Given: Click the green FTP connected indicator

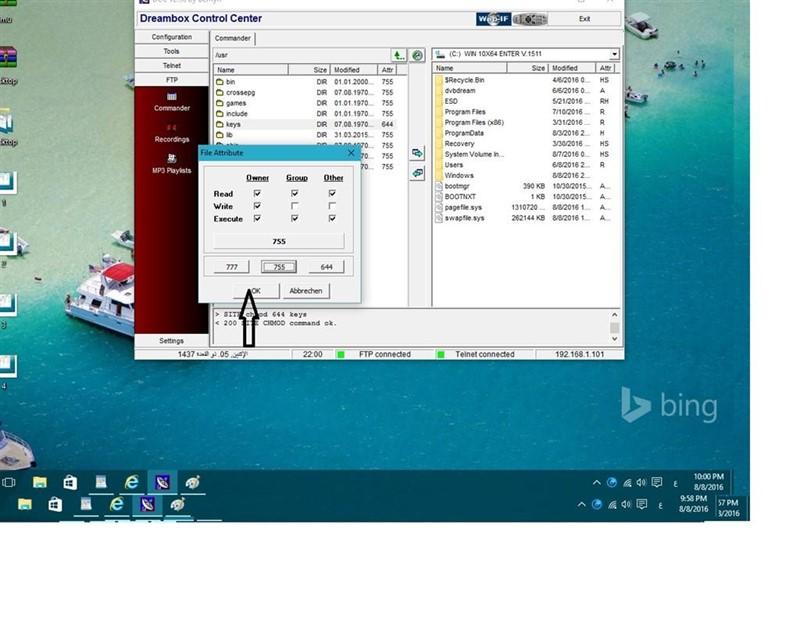Looking at the screenshot, I should [341, 354].
